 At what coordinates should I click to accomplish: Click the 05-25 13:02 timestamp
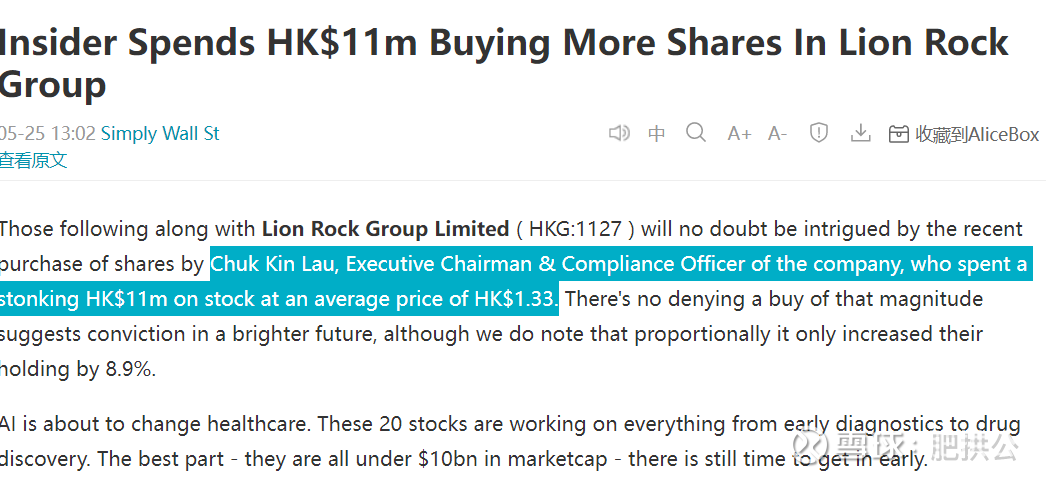pyautogui.click(x=48, y=133)
